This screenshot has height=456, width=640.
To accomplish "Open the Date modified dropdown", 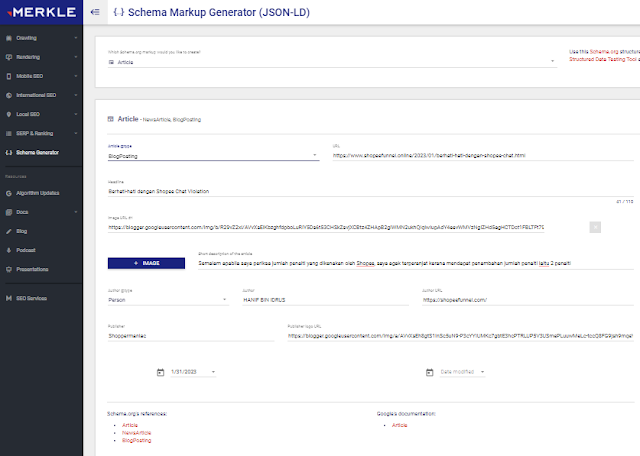I will coord(462,372).
